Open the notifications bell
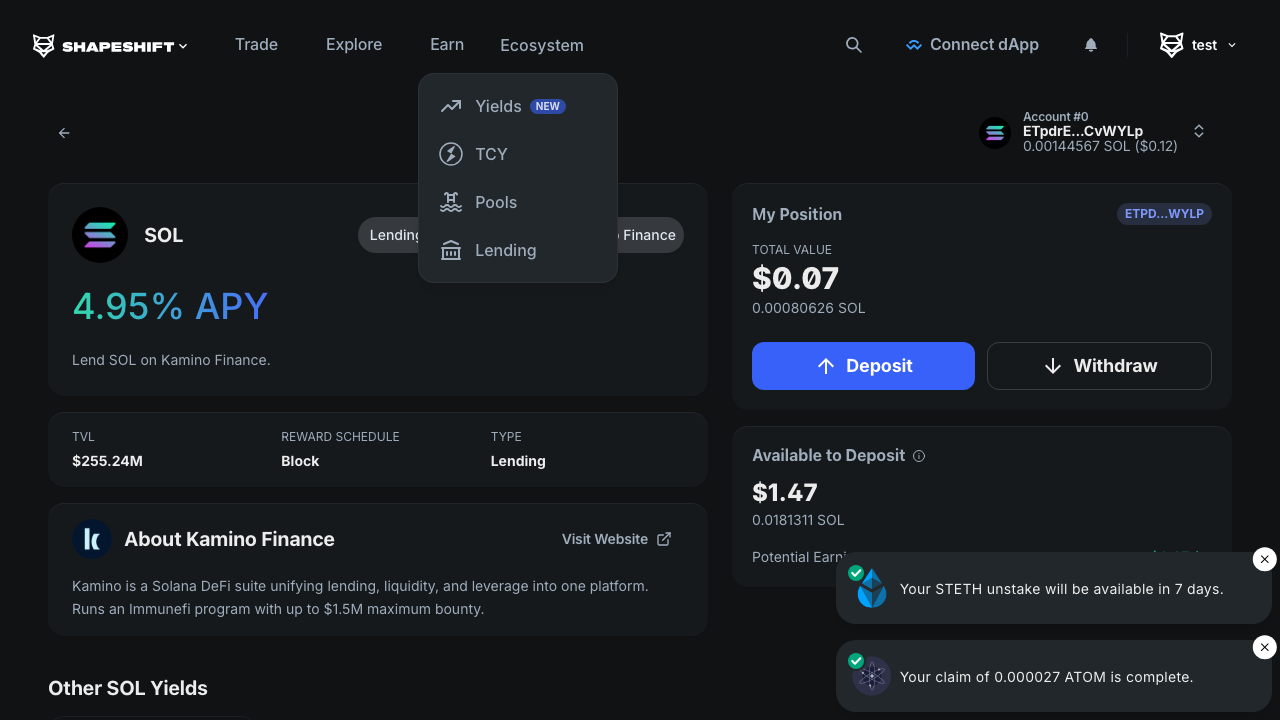Screen dimensions: 1280x720 click(x=1091, y=45)
